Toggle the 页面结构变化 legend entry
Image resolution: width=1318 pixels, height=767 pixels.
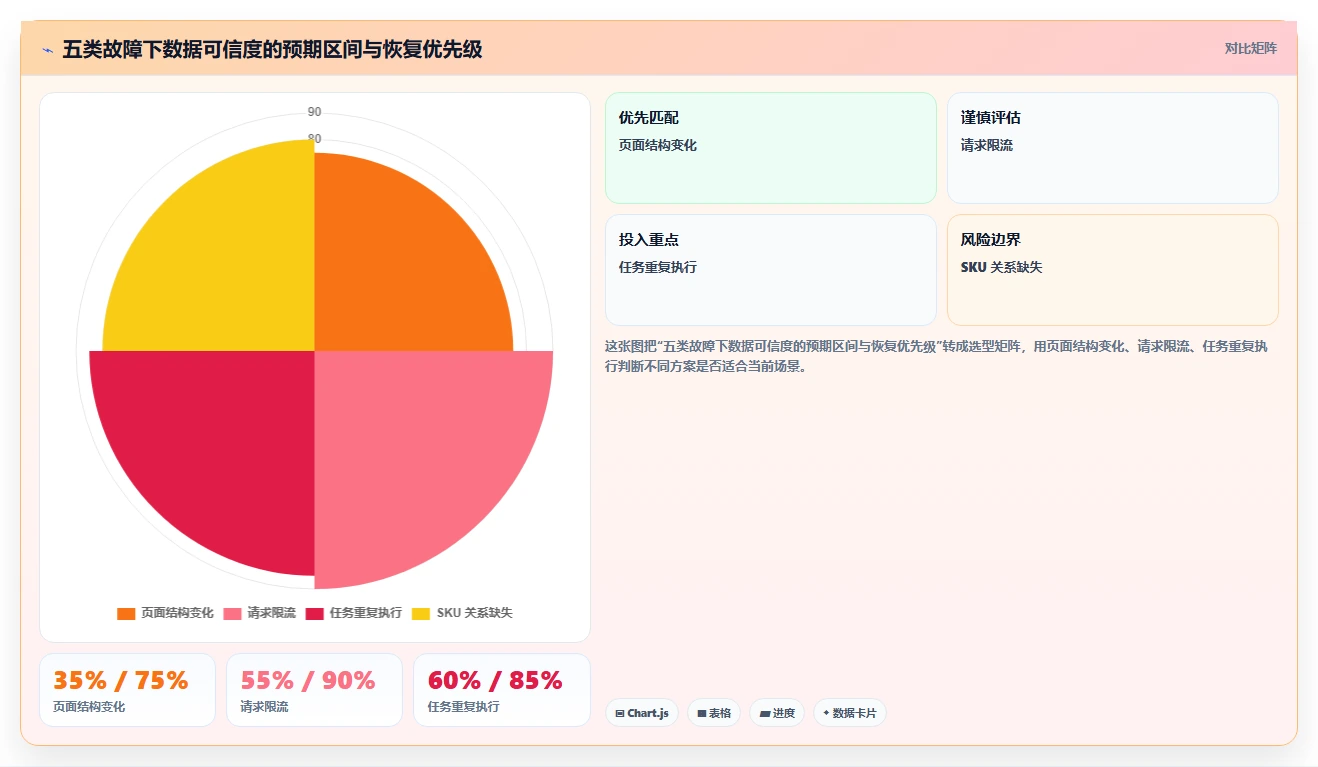[165, 613]
